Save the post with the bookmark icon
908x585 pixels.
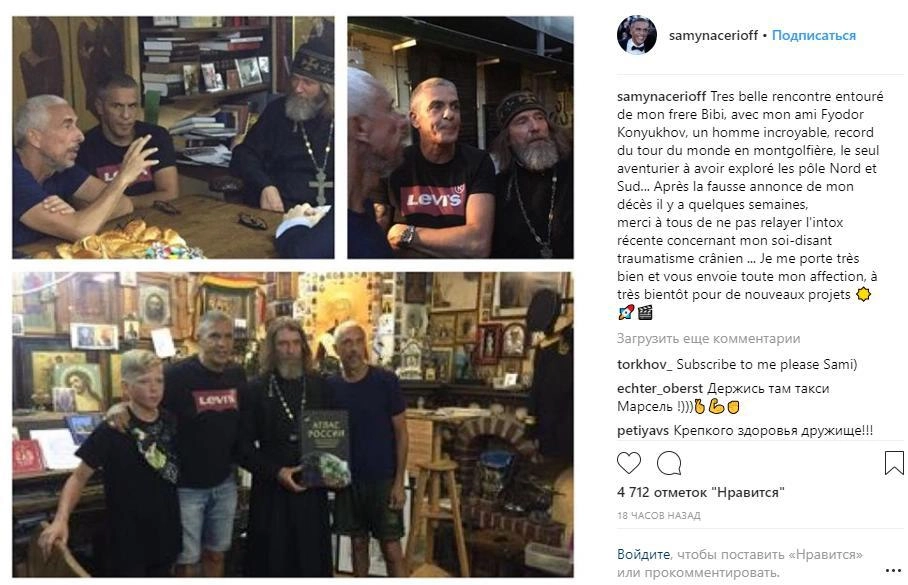click(x=894, y=463)
